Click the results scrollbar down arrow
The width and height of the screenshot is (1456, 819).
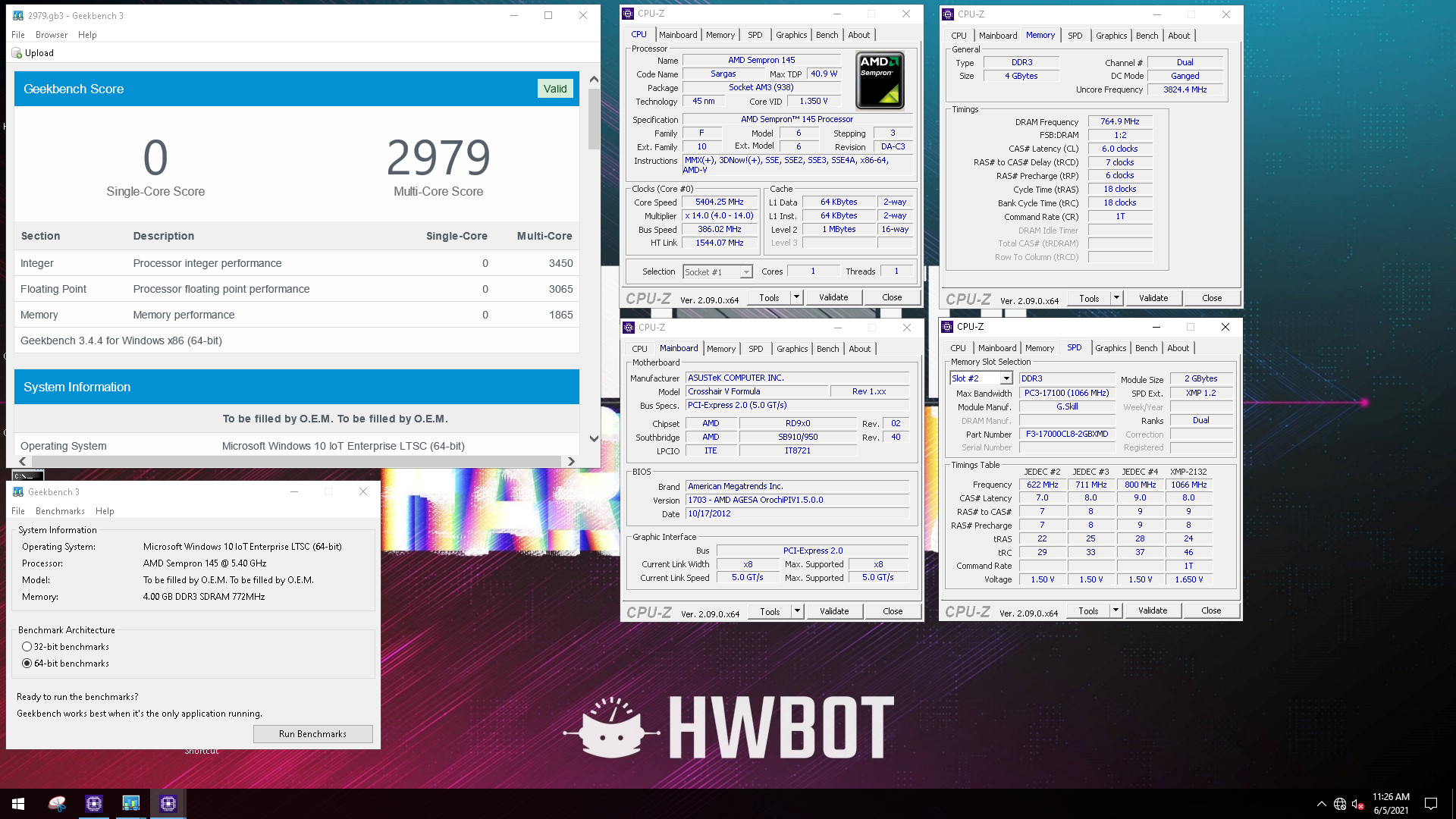click(x=594, y=438)
